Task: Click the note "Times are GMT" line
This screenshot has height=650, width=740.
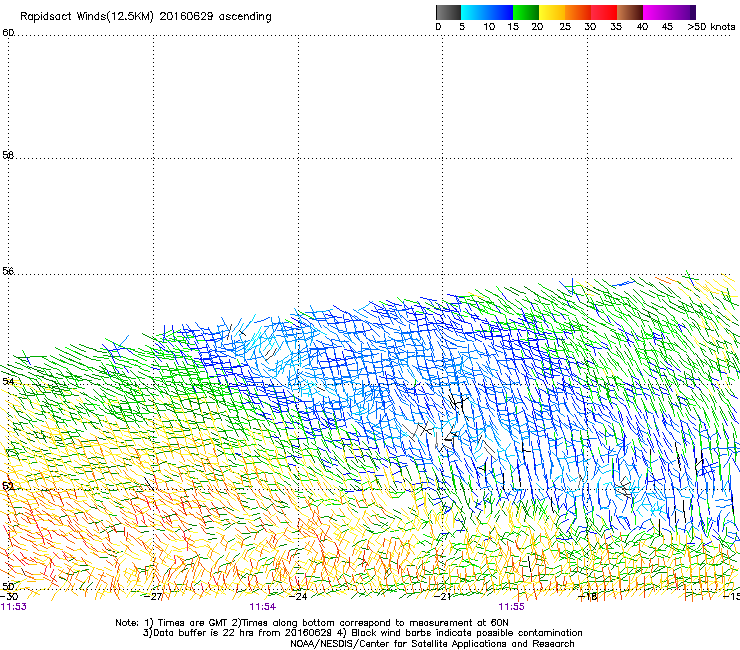Action: click(x=312, y=623)
